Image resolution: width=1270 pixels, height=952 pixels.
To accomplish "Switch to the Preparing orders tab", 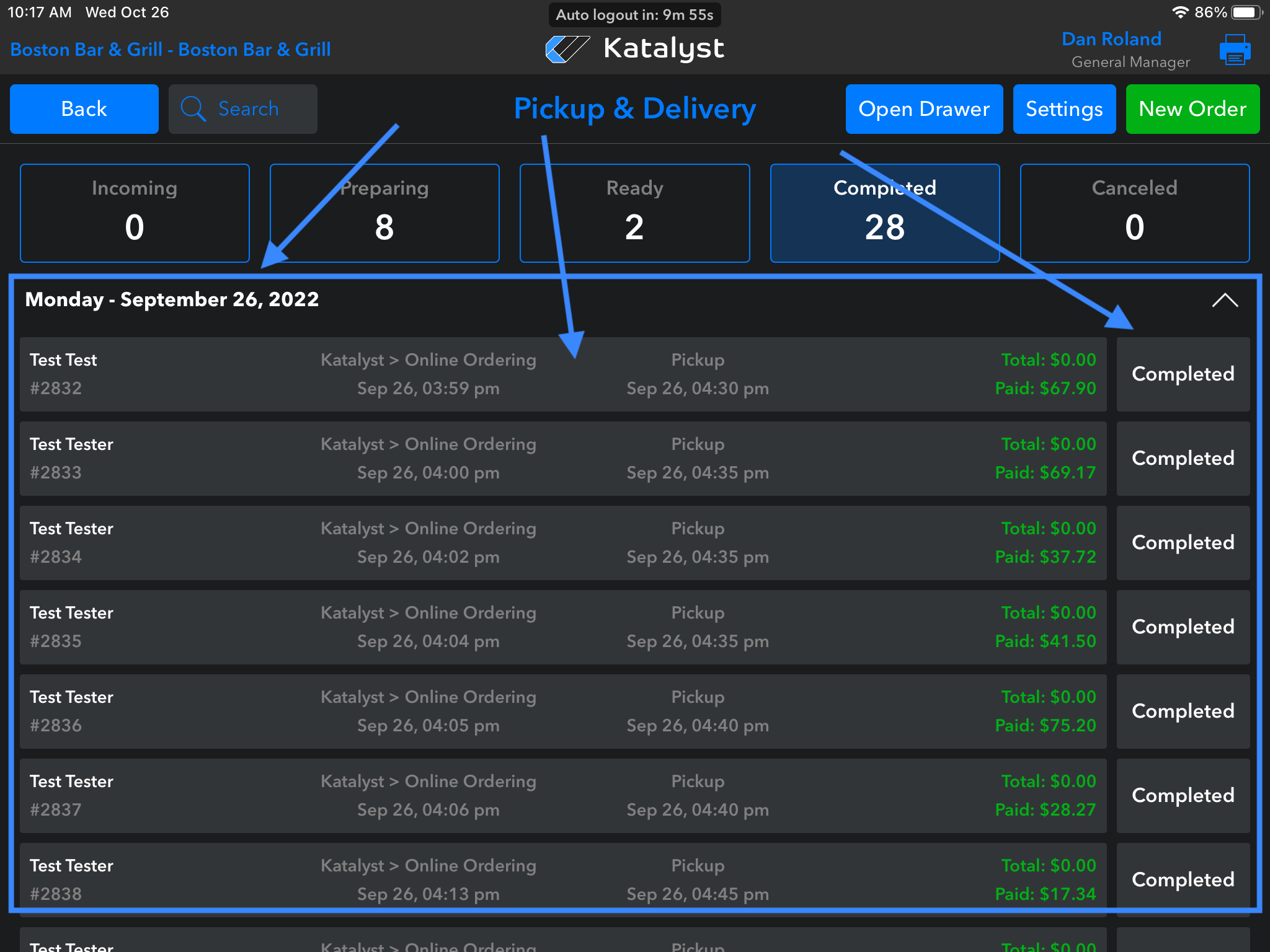I will pos(384,213).
